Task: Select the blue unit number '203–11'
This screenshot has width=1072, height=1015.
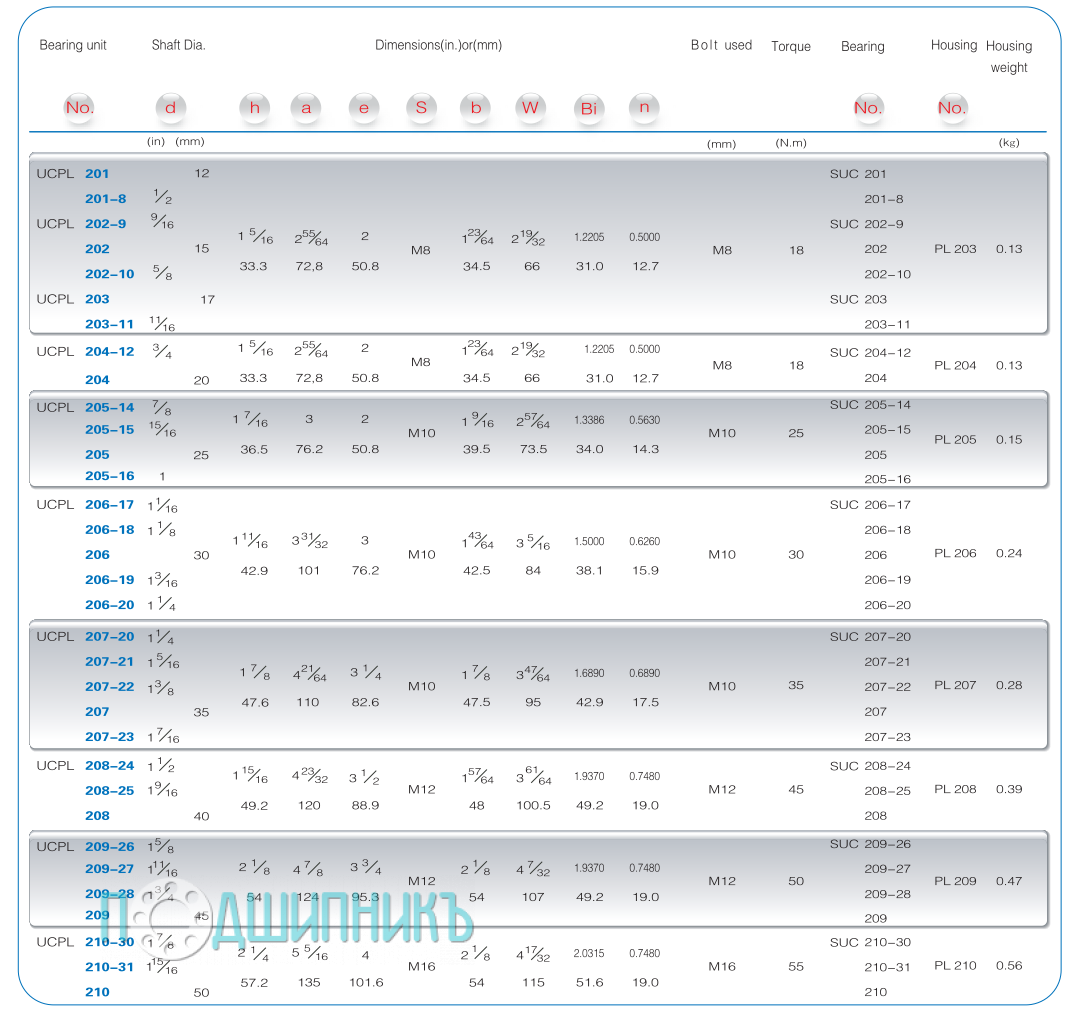Action: [109, 324]
